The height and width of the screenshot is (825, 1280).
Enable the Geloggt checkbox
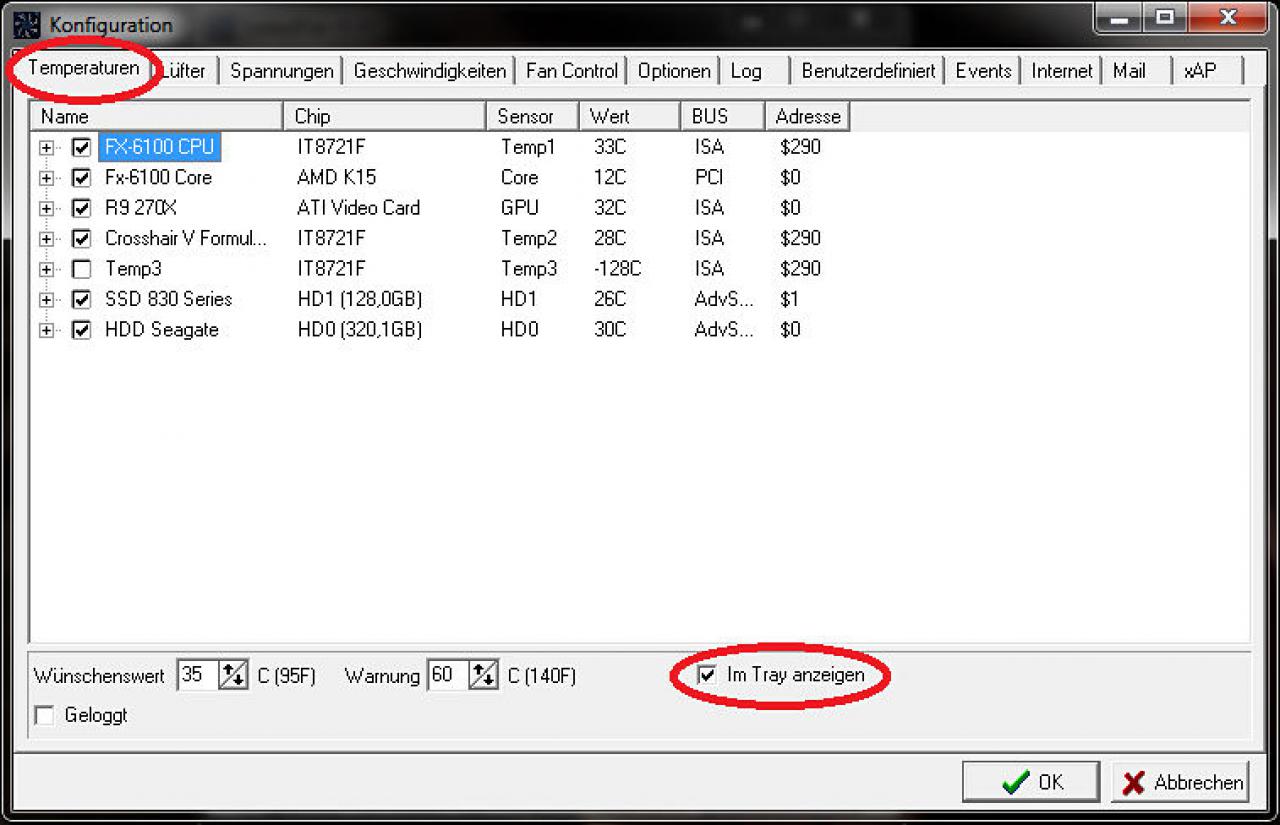pos(44,716)
